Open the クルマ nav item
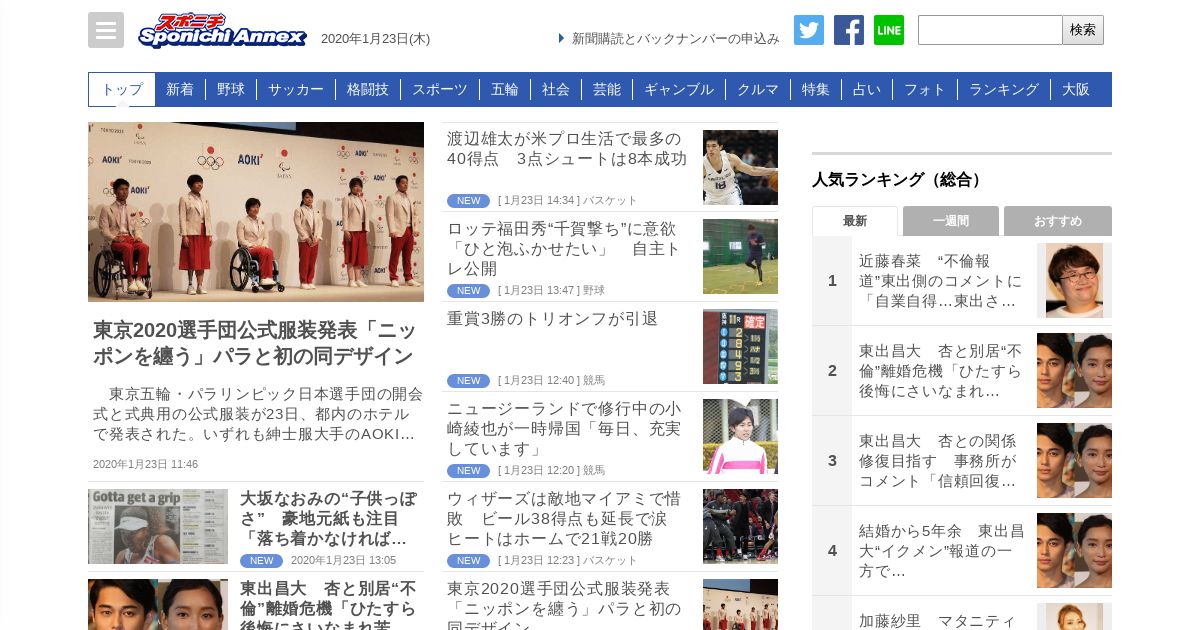The image size is (1200, 630). 758,89
